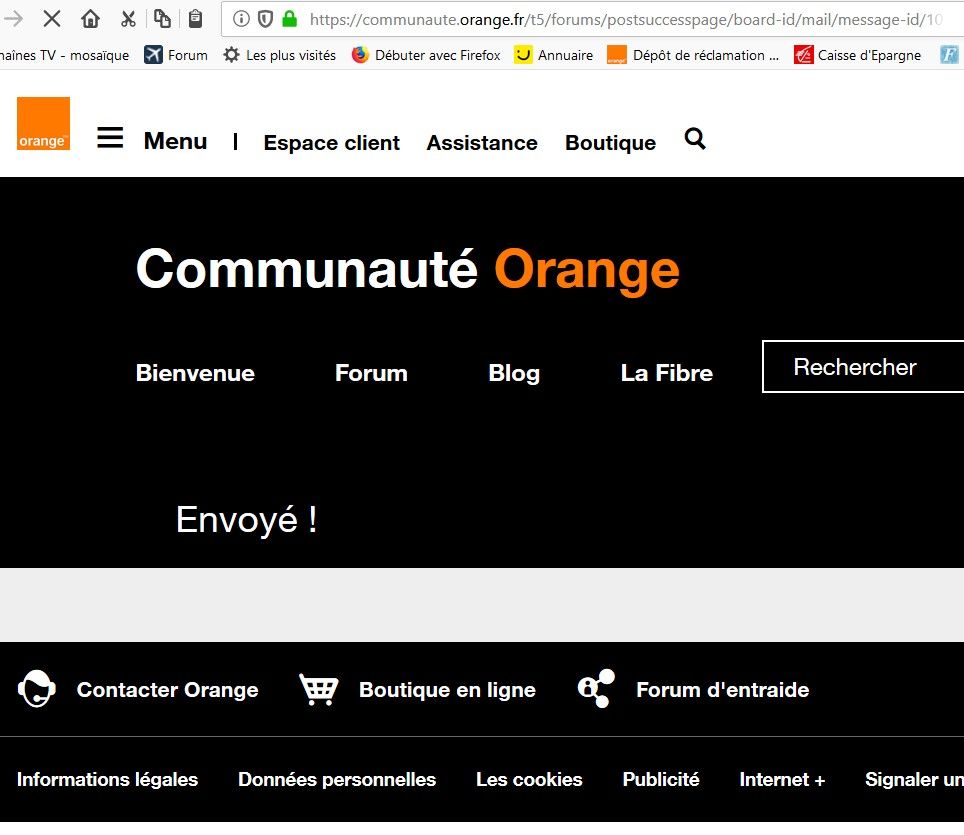The width and height of the screenshot is (964, 835).
Task: Click the shopping cart Boutique en ligne icon
Action: tap(318, 689)
